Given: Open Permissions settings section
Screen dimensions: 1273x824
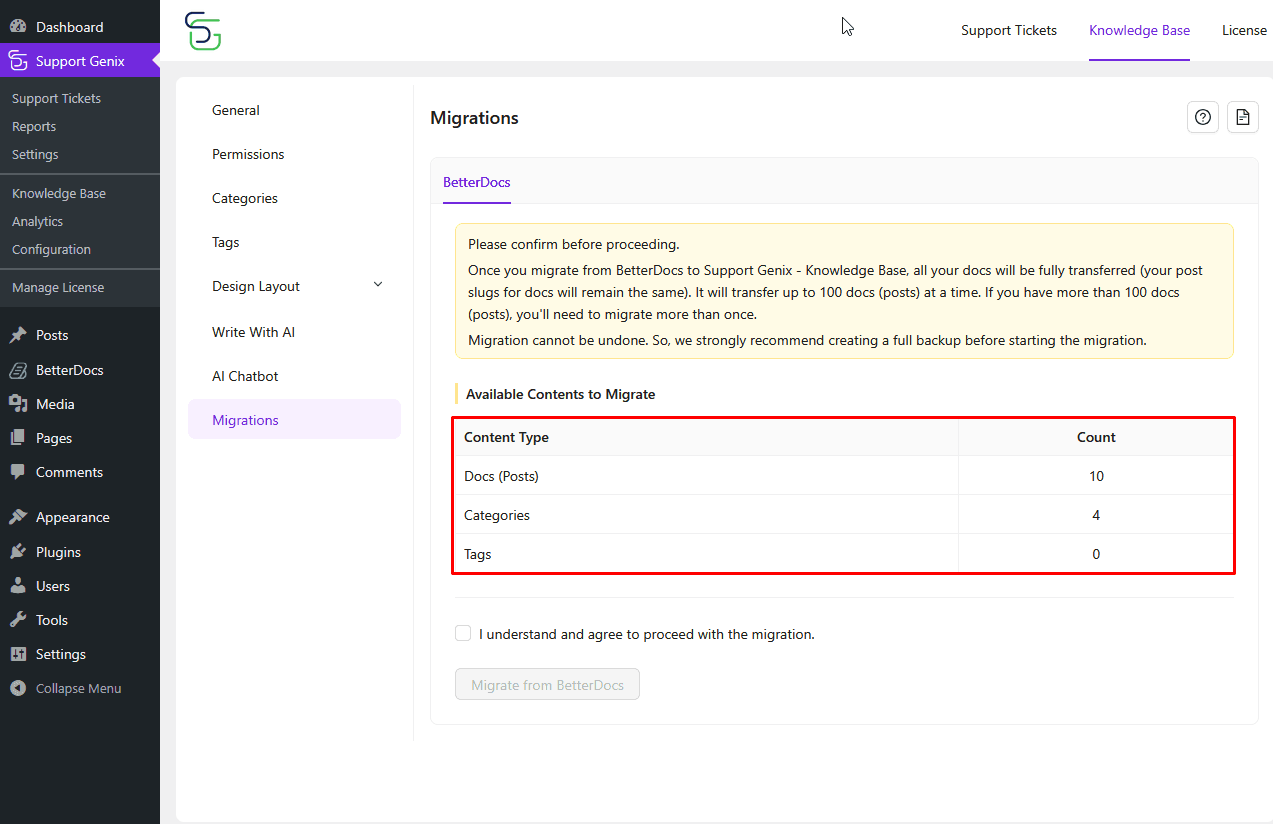Looking at the screenshot, I should click(x=294, y=154).
